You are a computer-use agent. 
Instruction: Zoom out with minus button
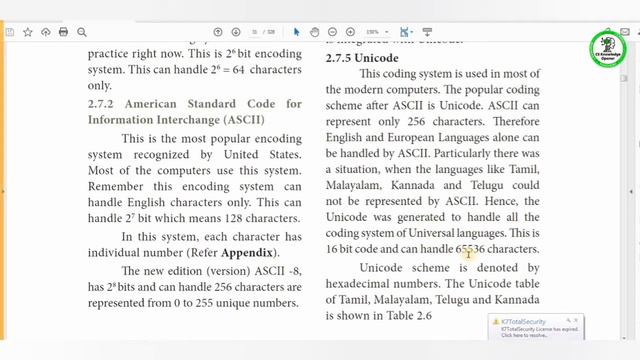pos(332,32)
